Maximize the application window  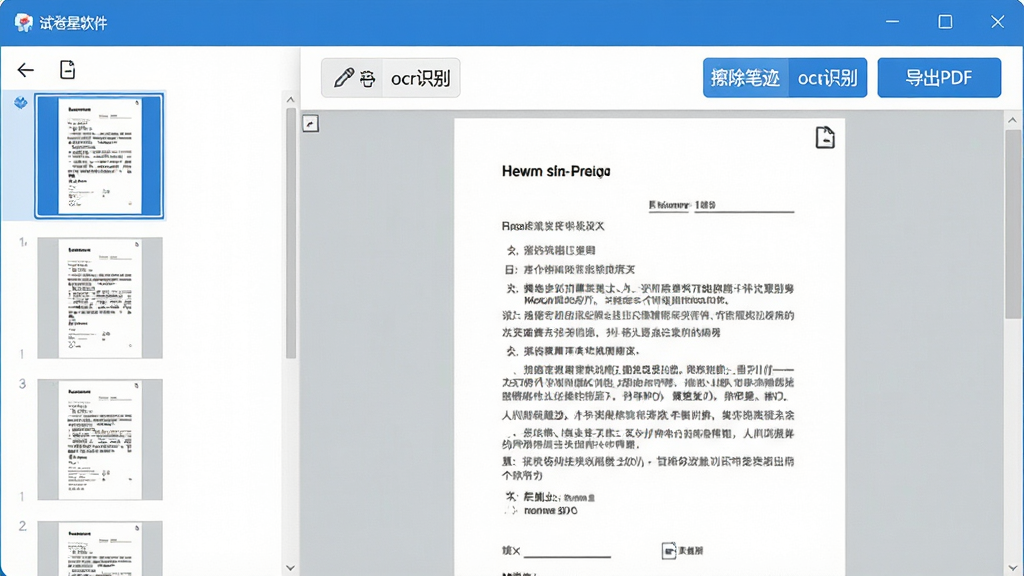(945, 22)
